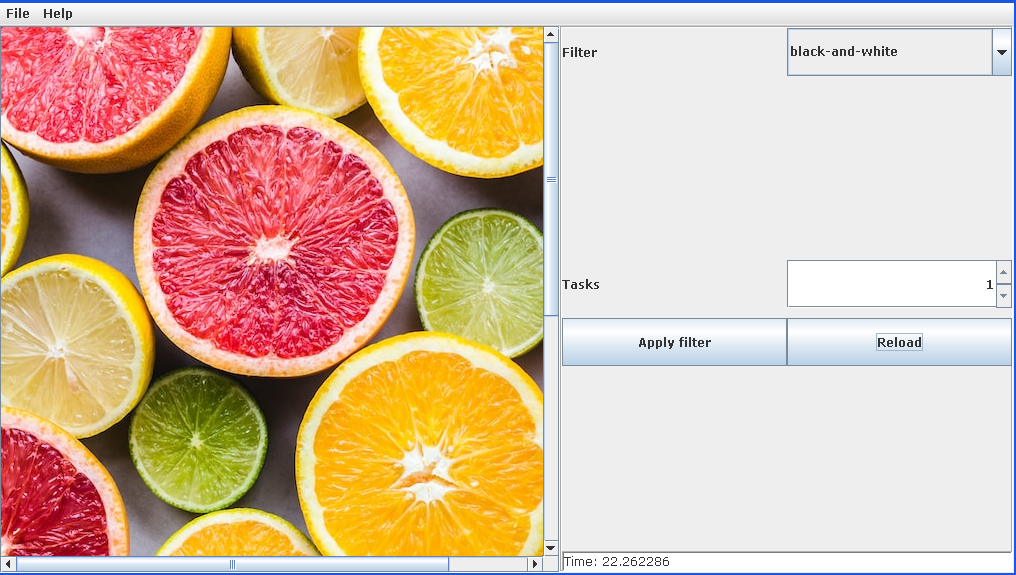Click the Tasks label
This screenshot has width=1016, height=575.
[x=581, y=285]
